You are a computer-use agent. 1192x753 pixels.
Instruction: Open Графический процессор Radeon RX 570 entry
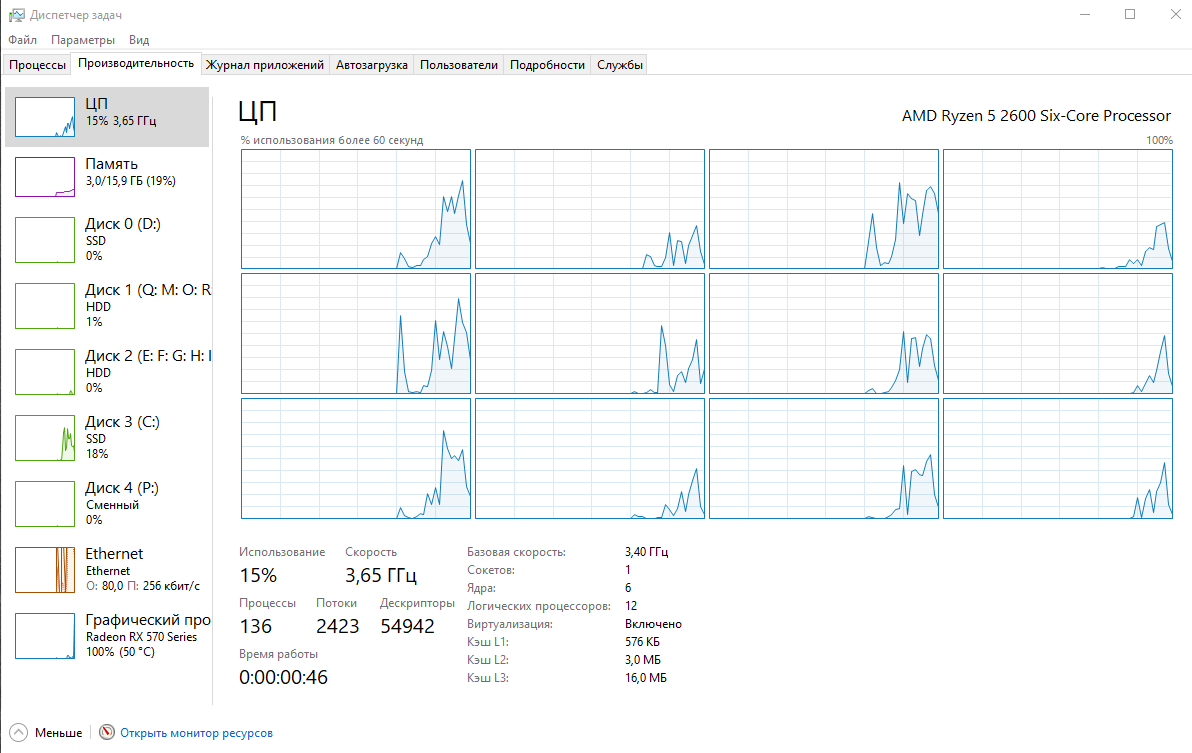107,636
